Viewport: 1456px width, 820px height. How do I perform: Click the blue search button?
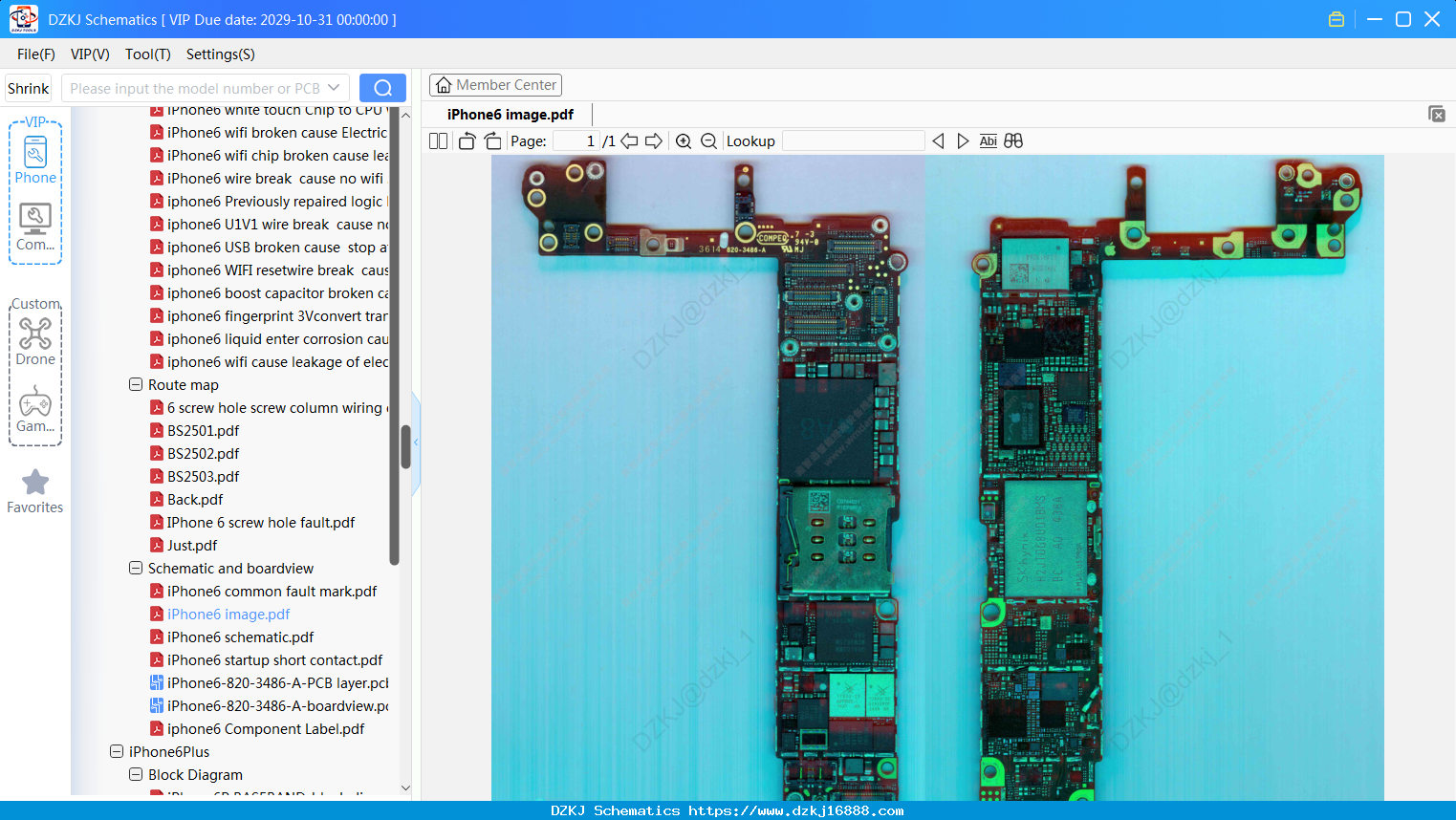click(x=382, y=88)
